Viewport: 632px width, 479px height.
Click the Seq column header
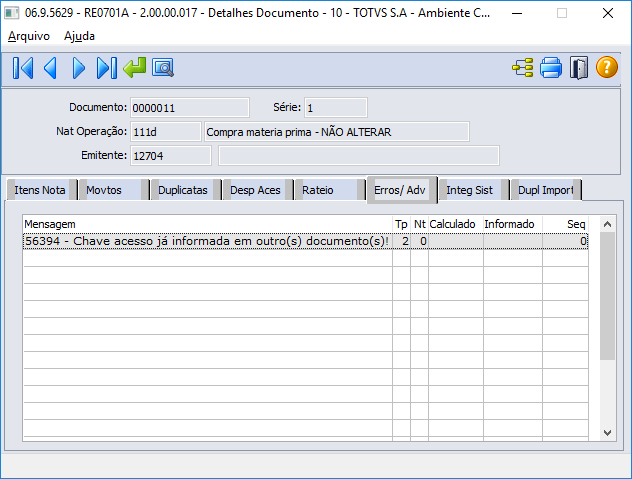[565, 224]
